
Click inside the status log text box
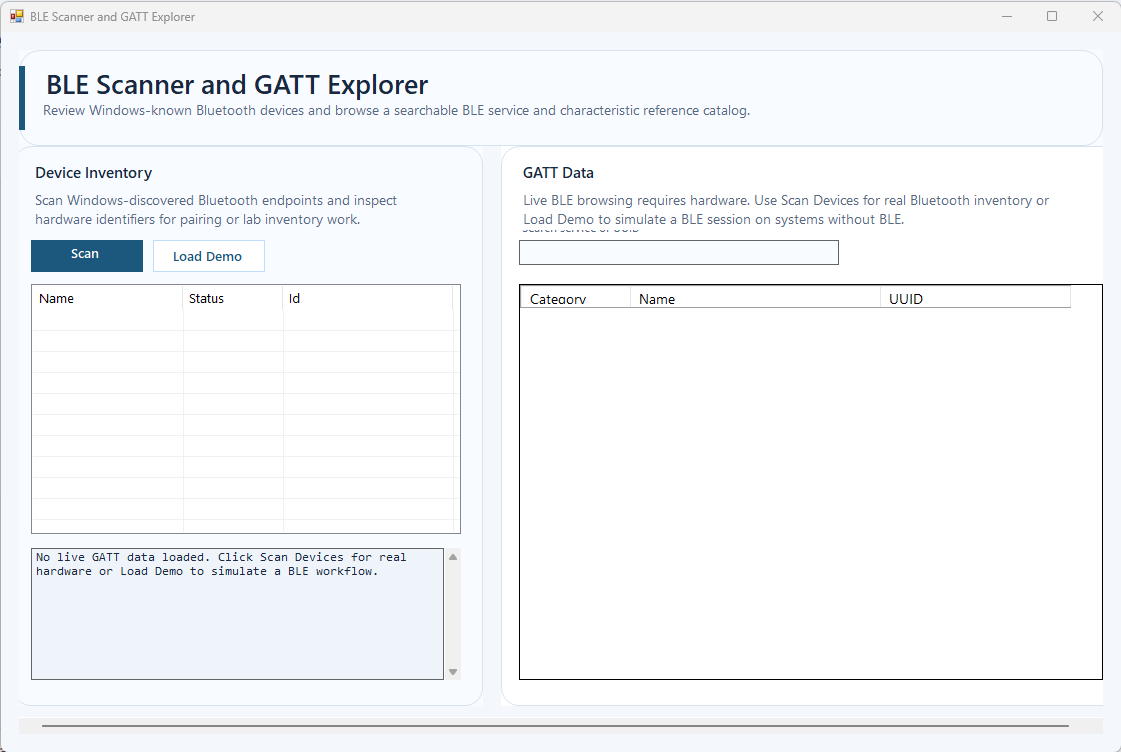[237, 613]
